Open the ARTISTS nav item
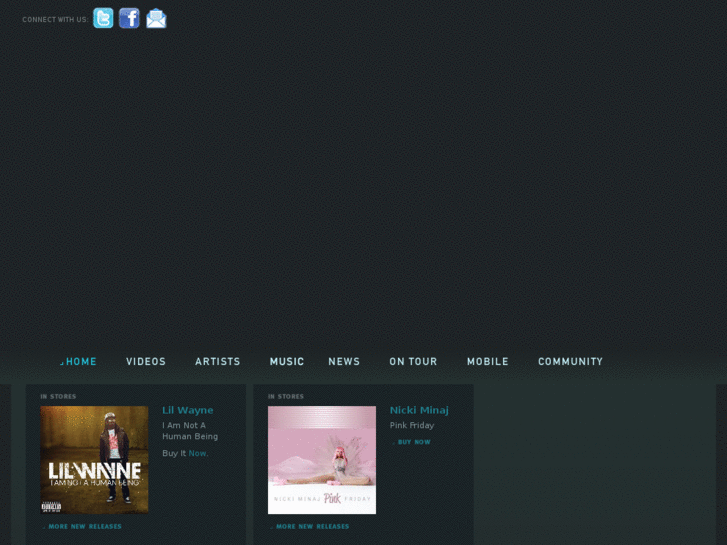Viewport: 727px width, 545px height. (217, 361)
